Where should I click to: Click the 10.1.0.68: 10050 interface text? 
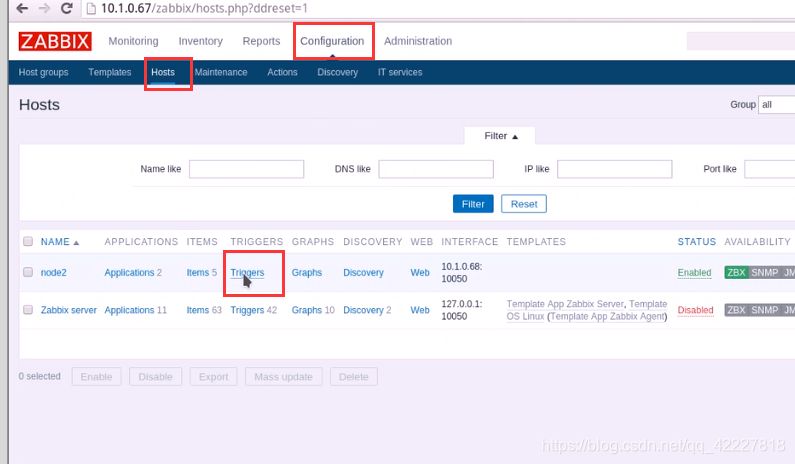click(x=462, y=272)
